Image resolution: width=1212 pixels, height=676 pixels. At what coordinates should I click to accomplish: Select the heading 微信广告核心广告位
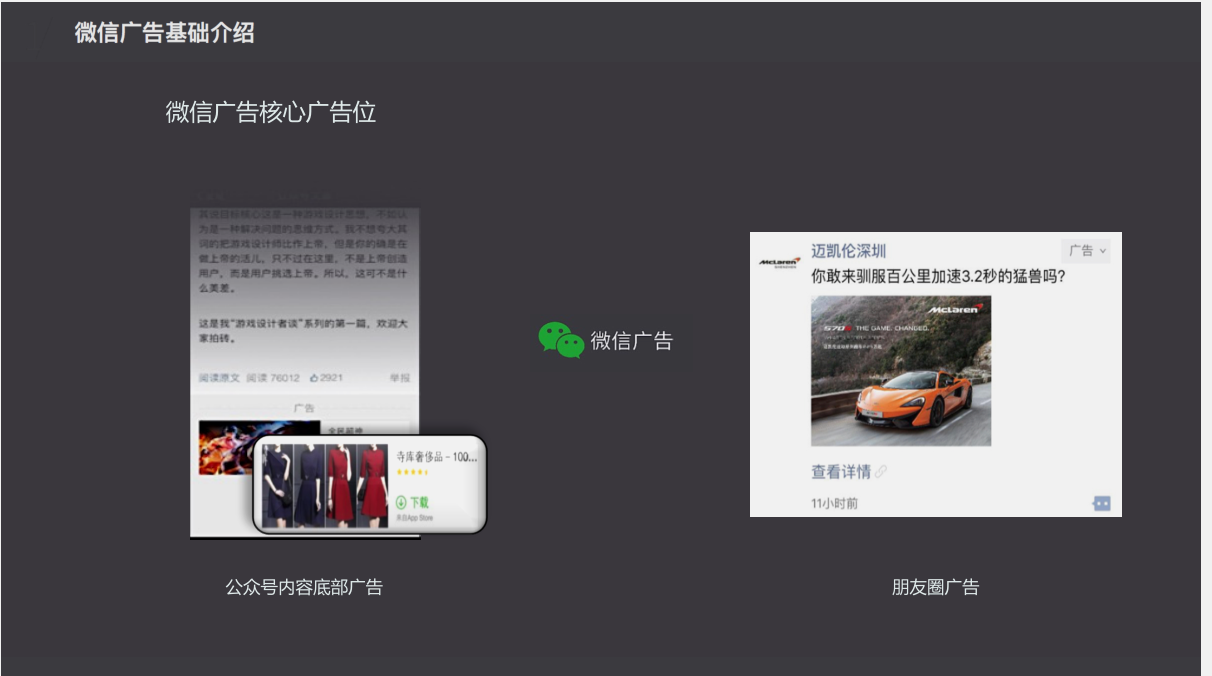(x=271, y=112)
